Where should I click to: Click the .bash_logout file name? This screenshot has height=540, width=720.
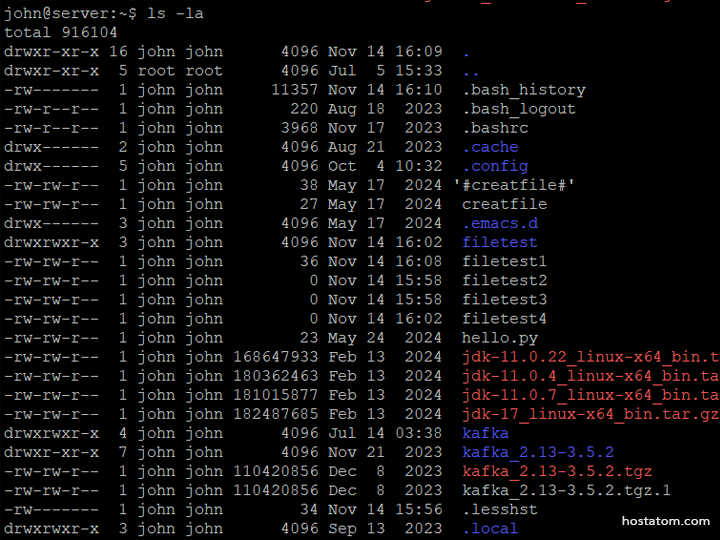[x=518, y=109]
